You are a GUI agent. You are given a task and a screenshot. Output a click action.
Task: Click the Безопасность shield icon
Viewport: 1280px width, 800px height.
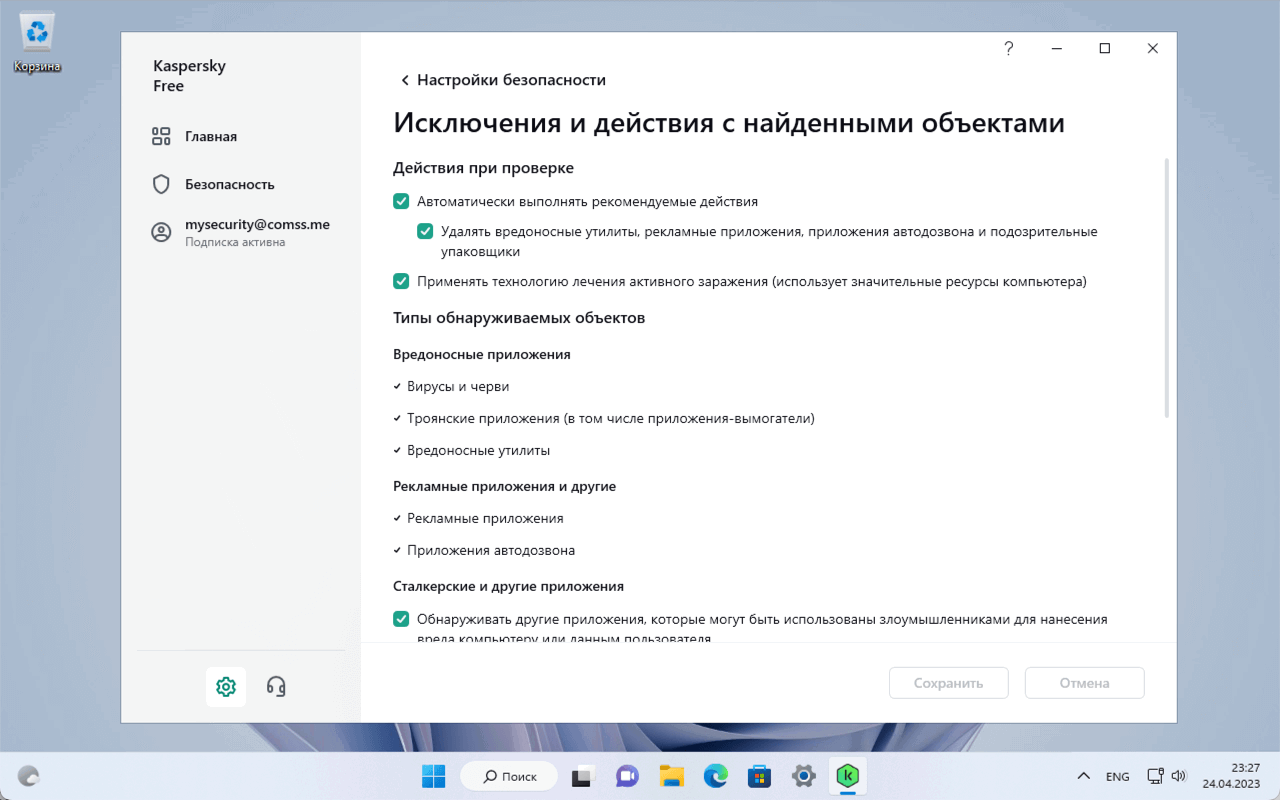click(161, 184)
